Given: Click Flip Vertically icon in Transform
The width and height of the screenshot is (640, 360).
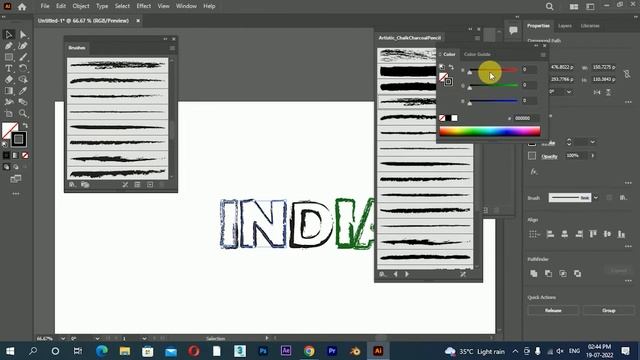Looking at the screenshot, I should [x=608, y=92].
